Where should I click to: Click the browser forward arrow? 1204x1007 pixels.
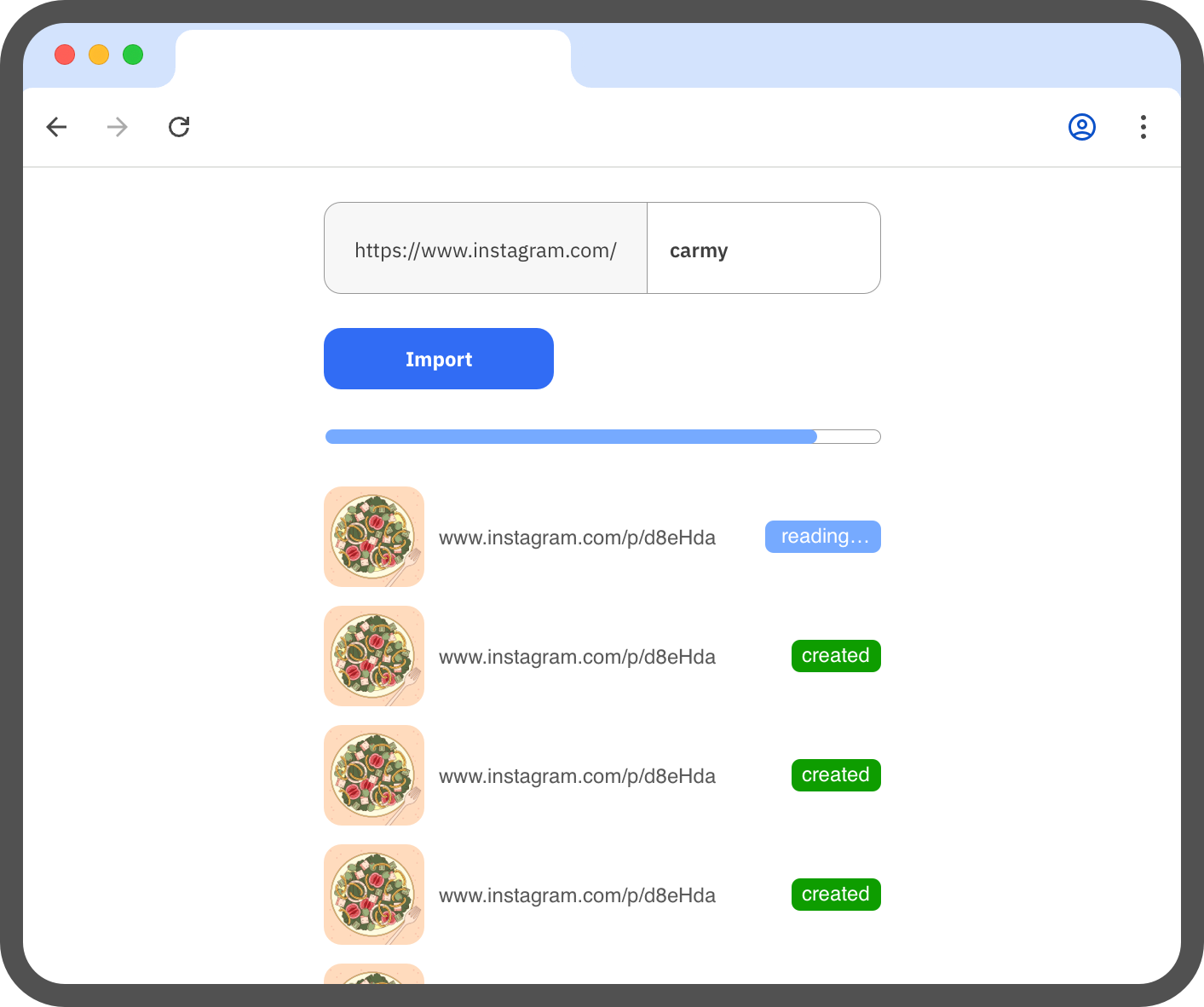tap(118, 126)
